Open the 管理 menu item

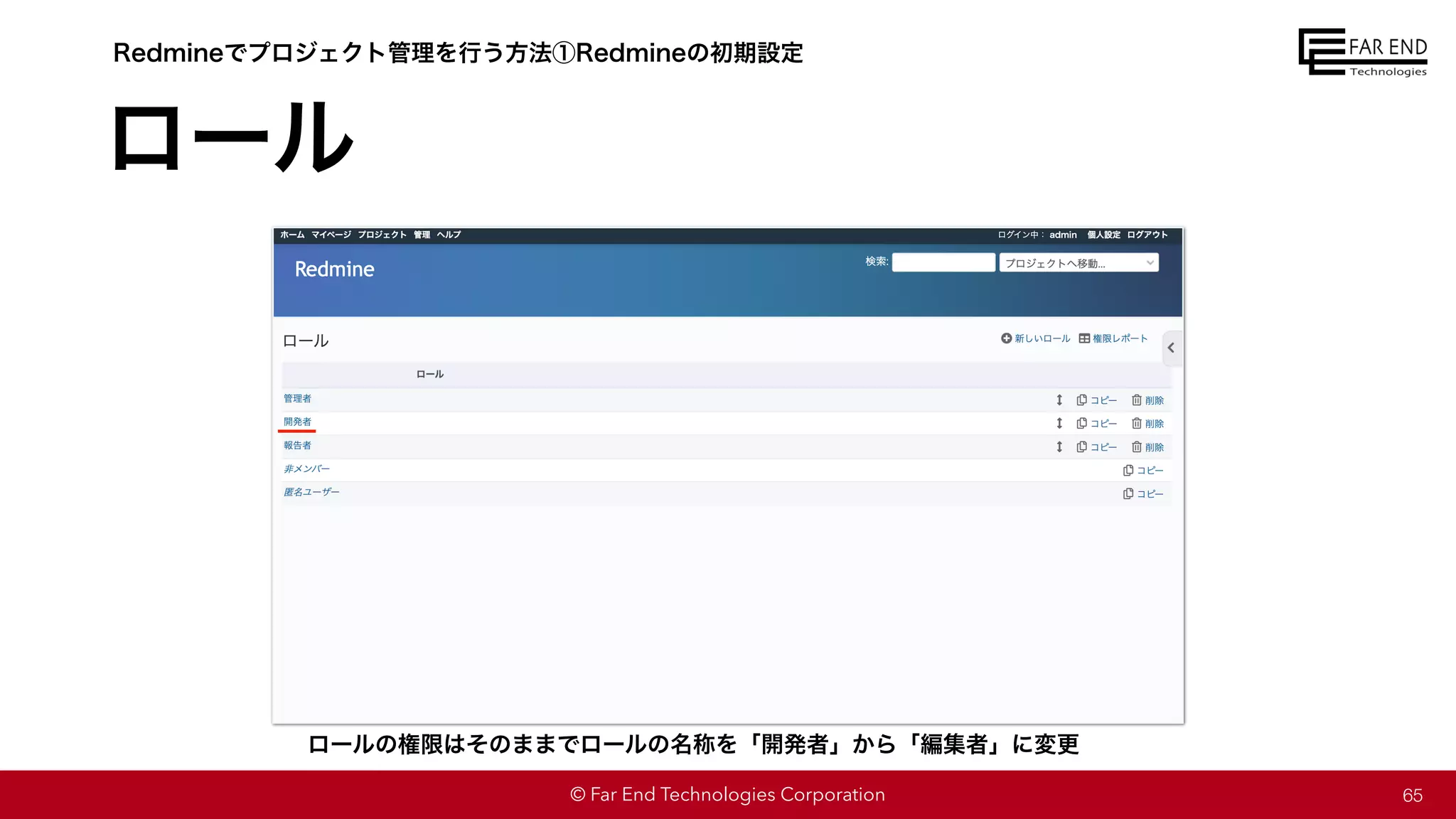(422, 235)
